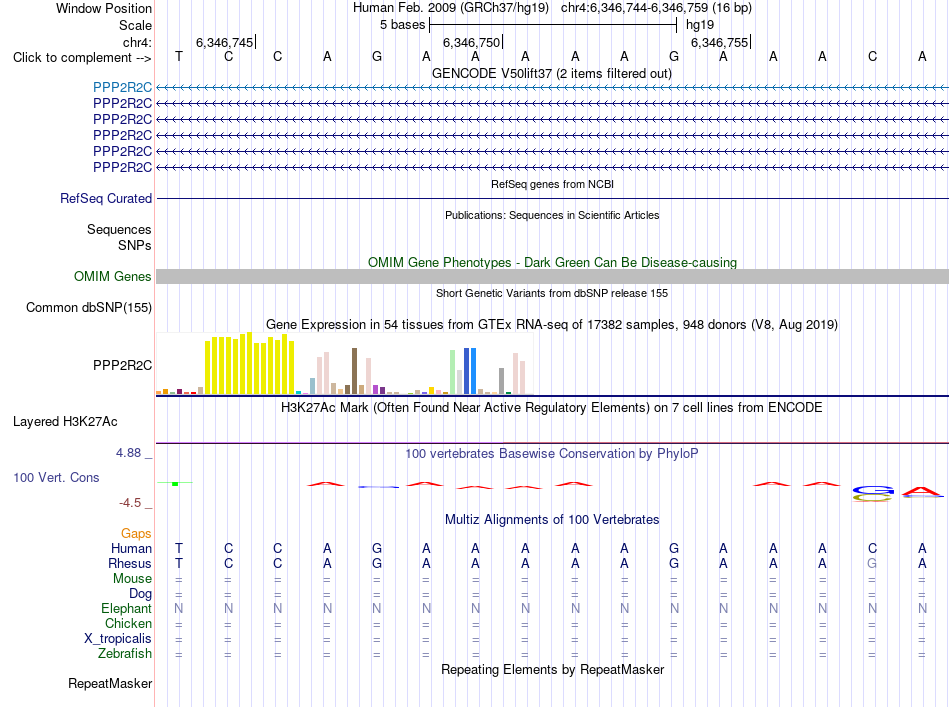Screen dimensions: 950x707
Task: Click the bottom PPP2R2C transcript label
Action: point(122,167)
